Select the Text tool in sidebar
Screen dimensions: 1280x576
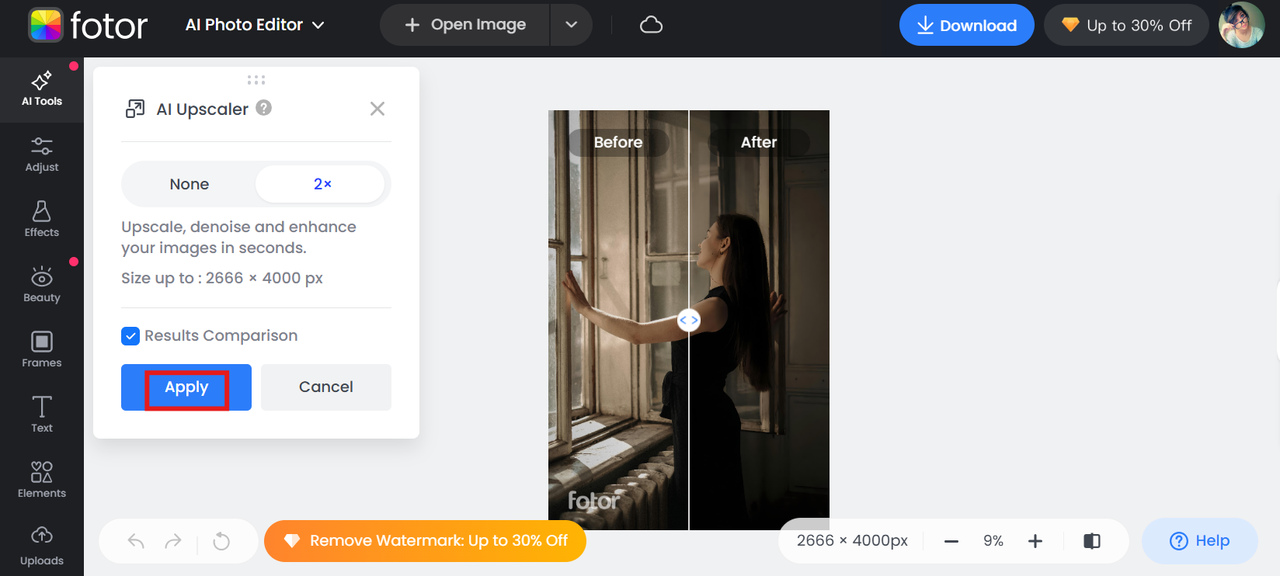point(42,414)
